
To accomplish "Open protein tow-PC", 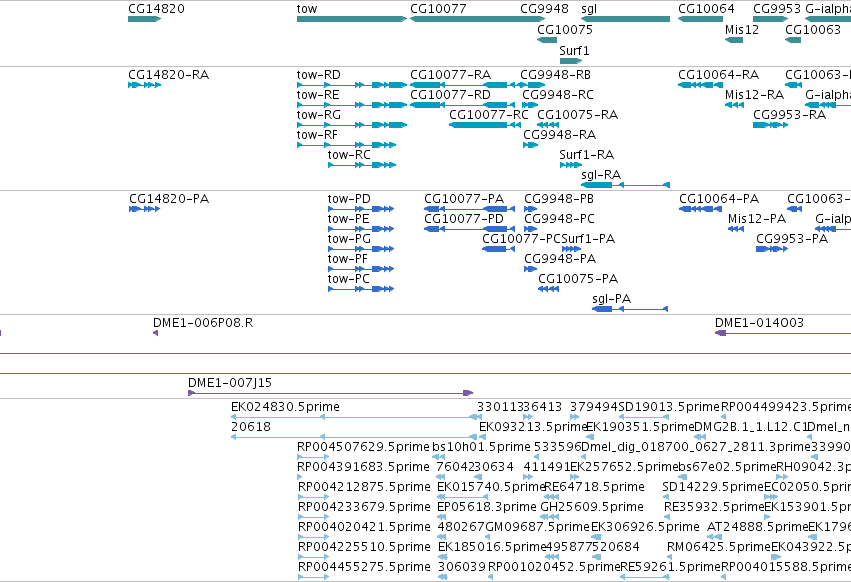I will click(361, 289).
